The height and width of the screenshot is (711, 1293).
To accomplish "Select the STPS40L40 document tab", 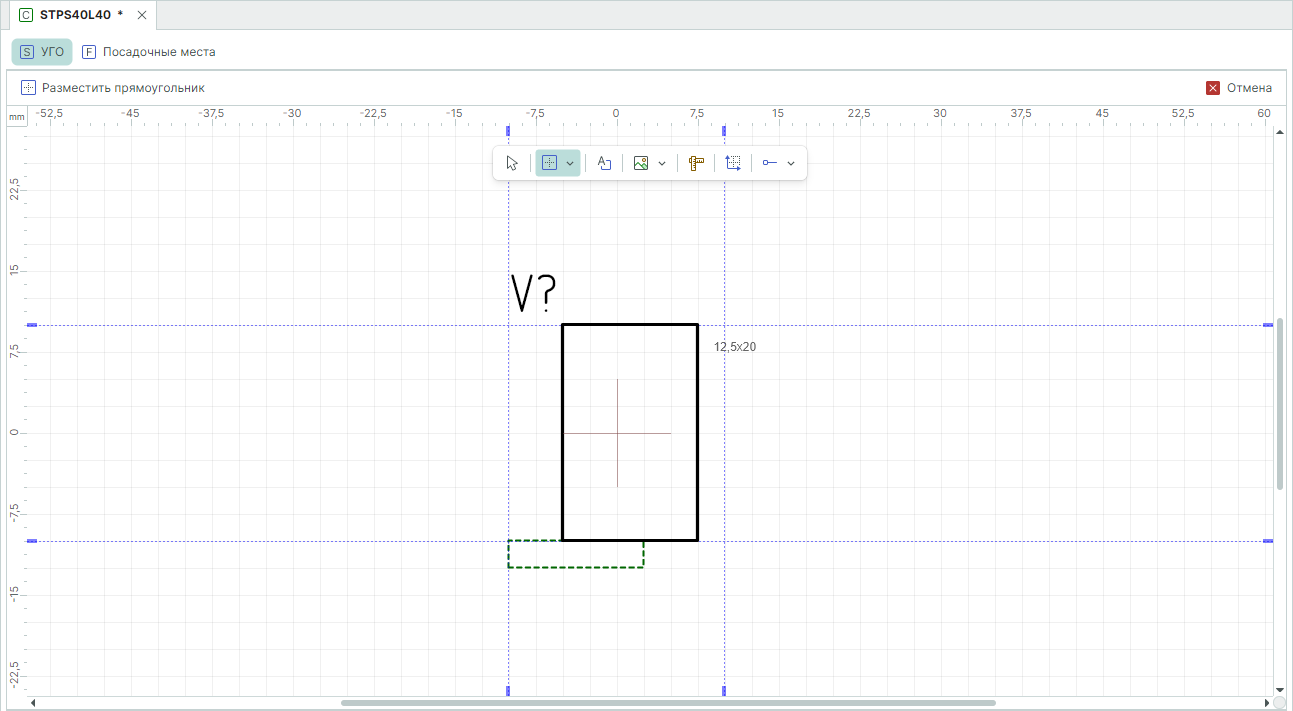I will 75,15.
